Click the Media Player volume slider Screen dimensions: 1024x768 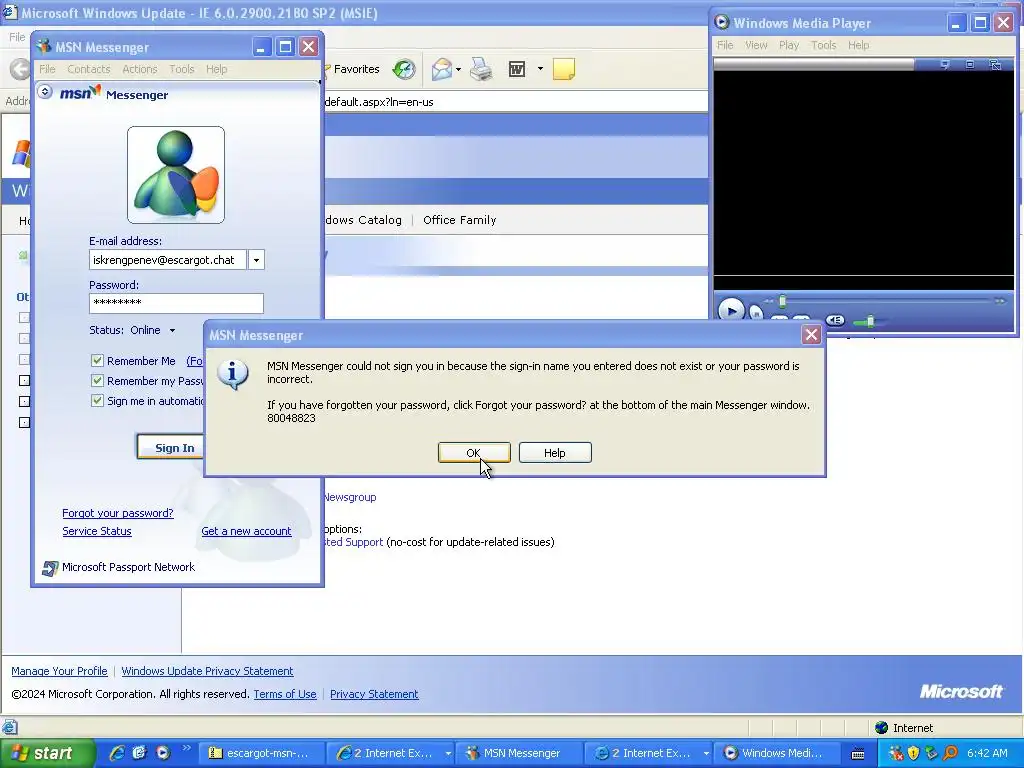(x=869, y=321)
